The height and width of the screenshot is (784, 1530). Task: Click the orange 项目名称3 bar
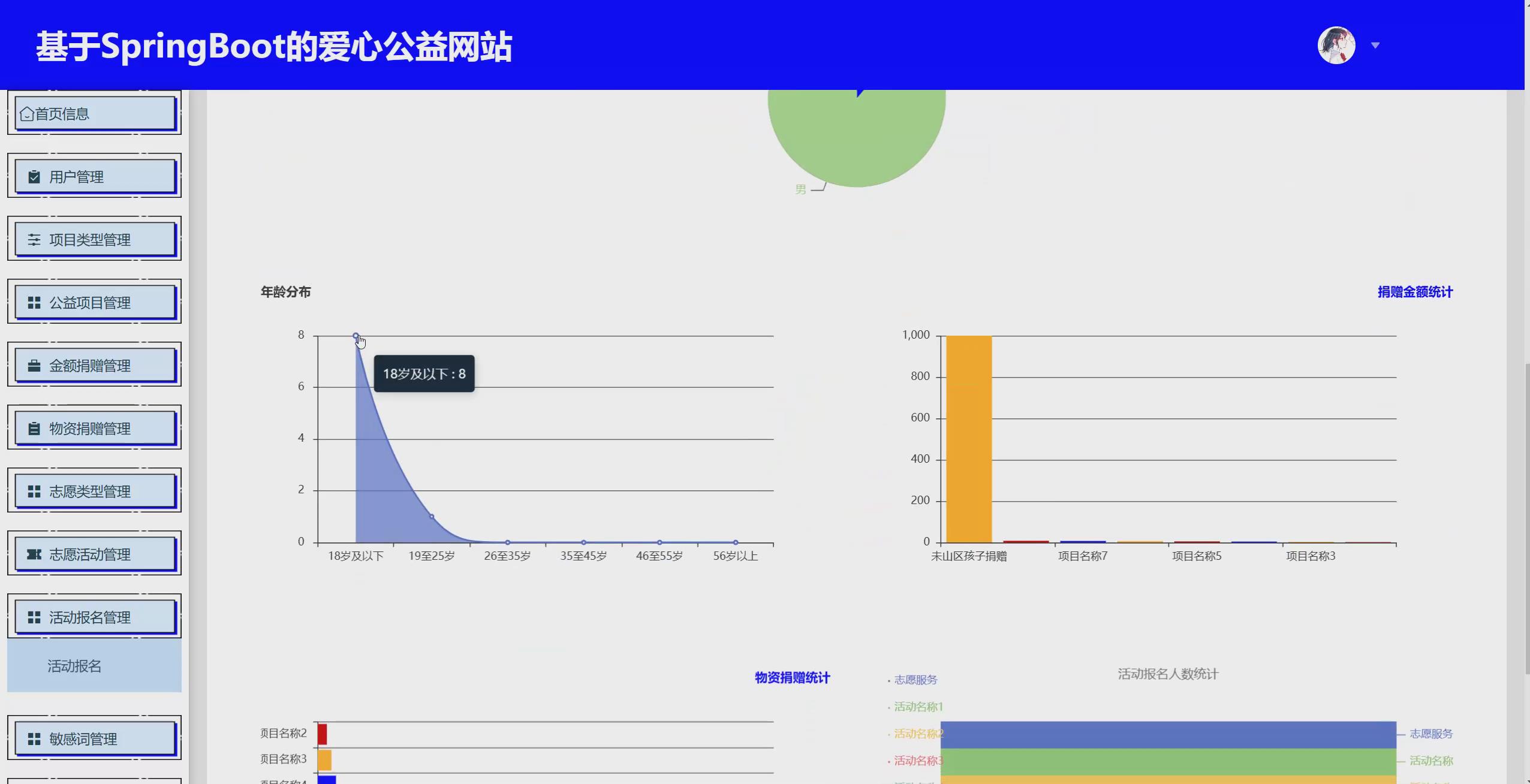(324, 760)
